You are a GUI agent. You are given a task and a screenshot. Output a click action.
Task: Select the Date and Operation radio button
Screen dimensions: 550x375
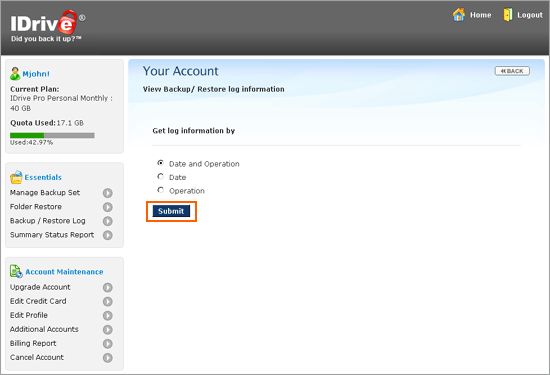click(x=161, y=163)
